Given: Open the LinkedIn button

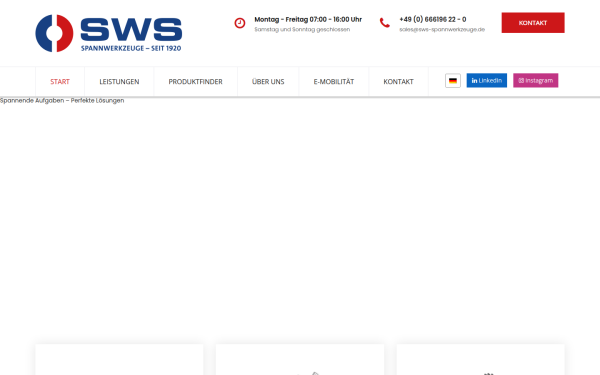Looking at the screenshot, I should 487,80.
